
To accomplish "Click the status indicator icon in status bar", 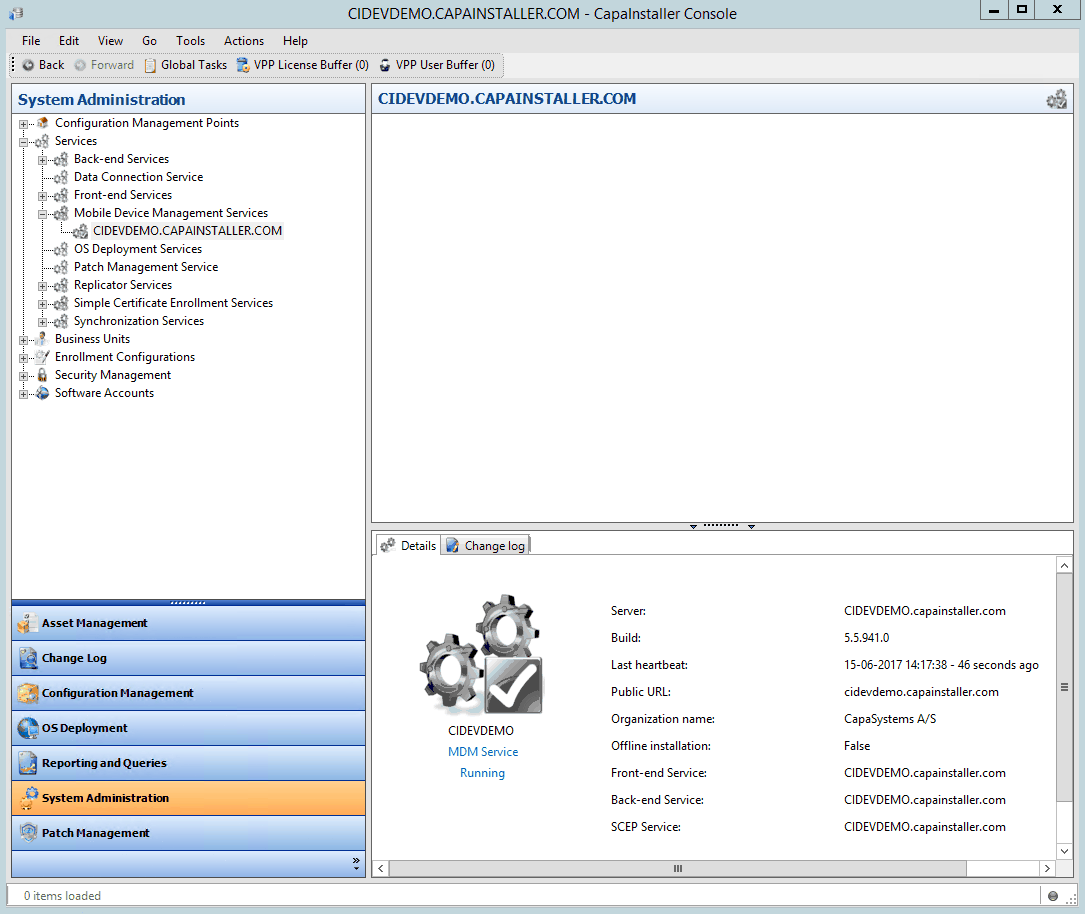I will click(1052, 896).
